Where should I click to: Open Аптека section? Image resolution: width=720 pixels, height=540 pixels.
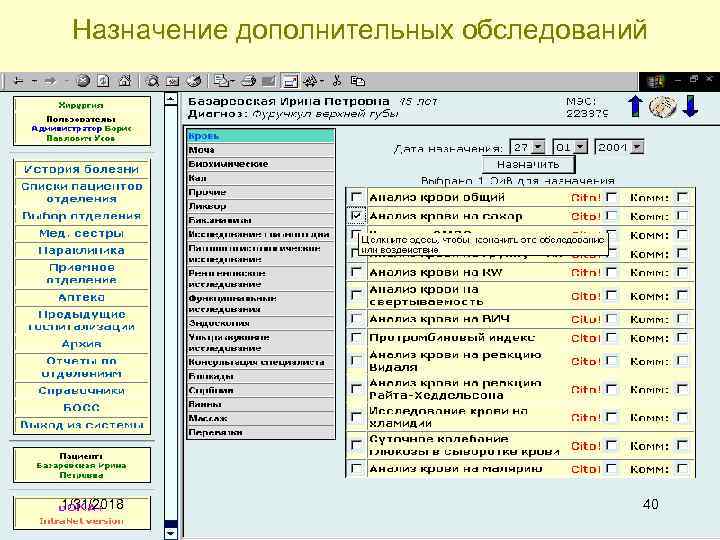tap(82, 297)
